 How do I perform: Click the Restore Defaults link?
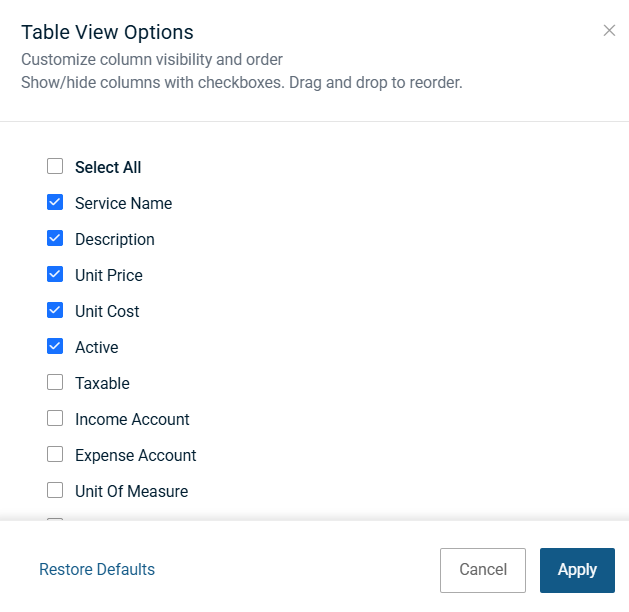(x=97, y=570)
